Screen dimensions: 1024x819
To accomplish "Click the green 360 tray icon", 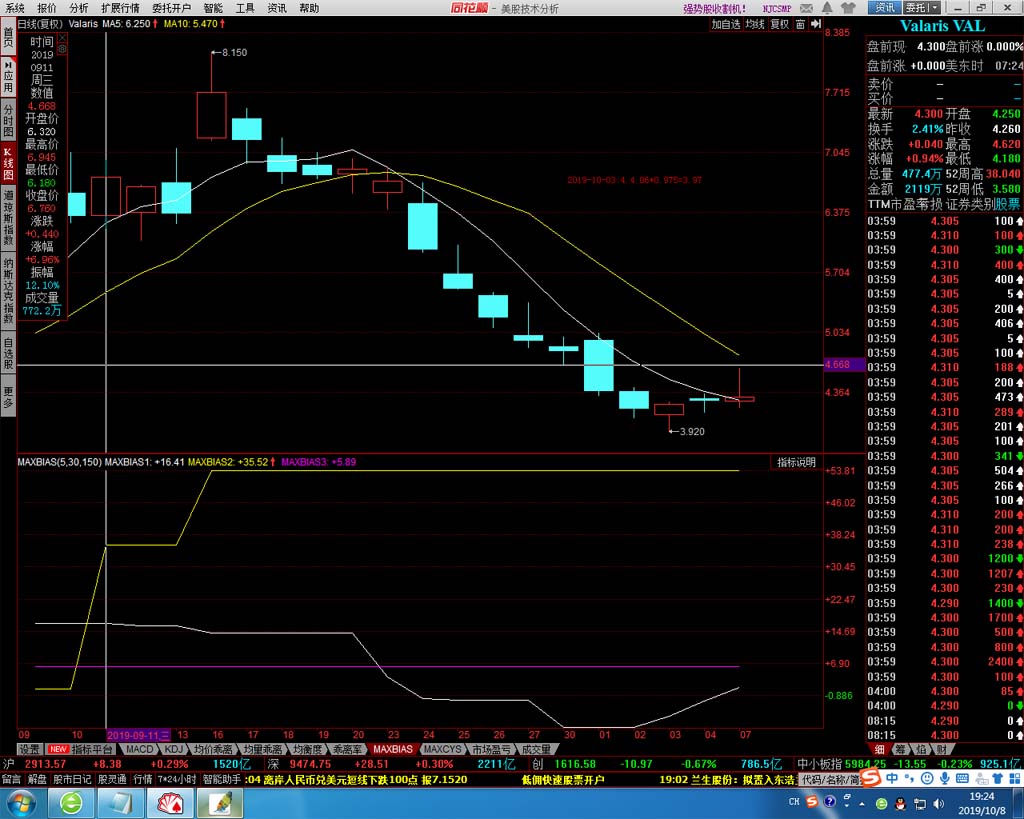I will pos(882,803).
